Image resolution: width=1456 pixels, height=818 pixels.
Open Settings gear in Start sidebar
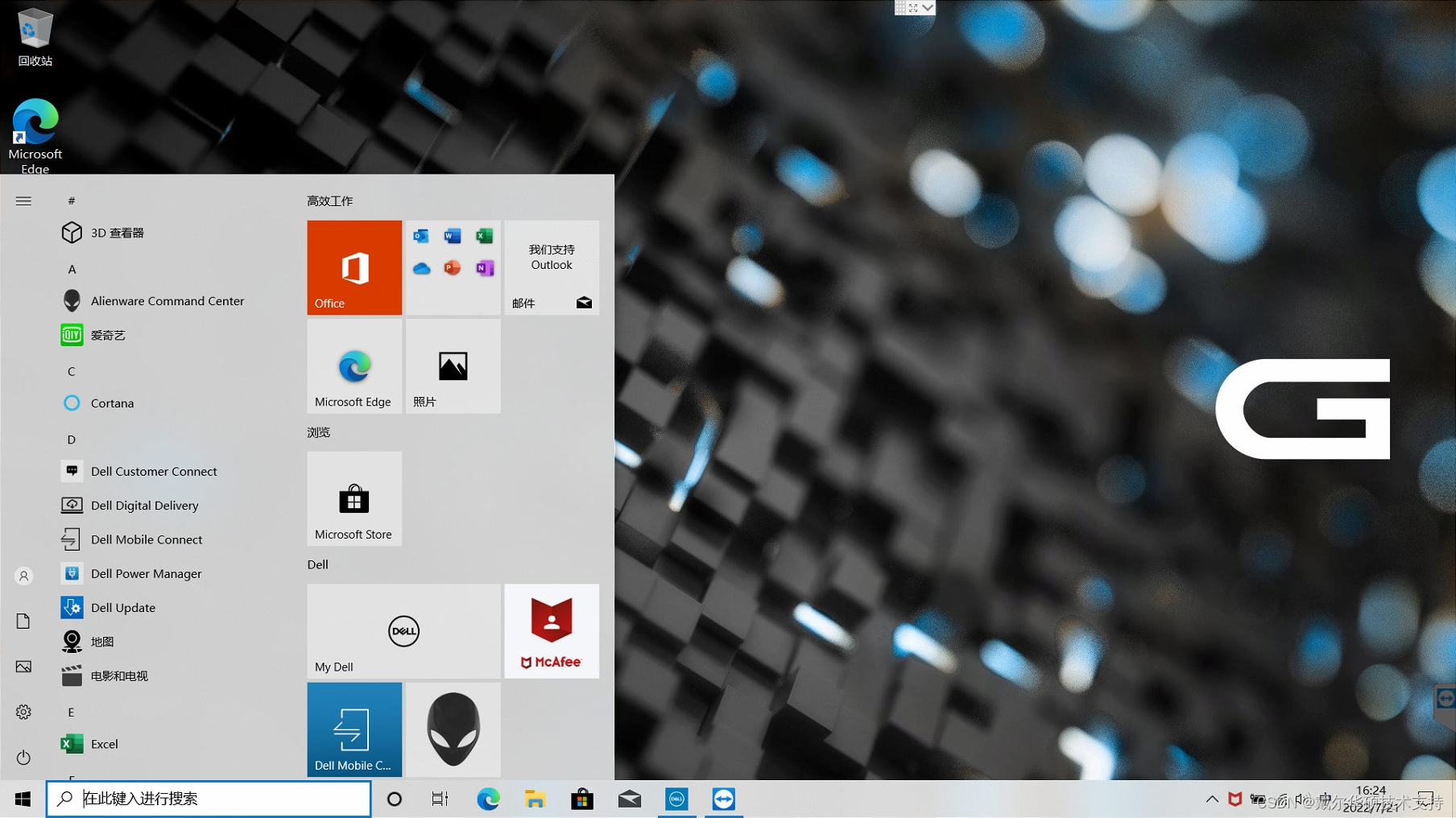point(23,712)
